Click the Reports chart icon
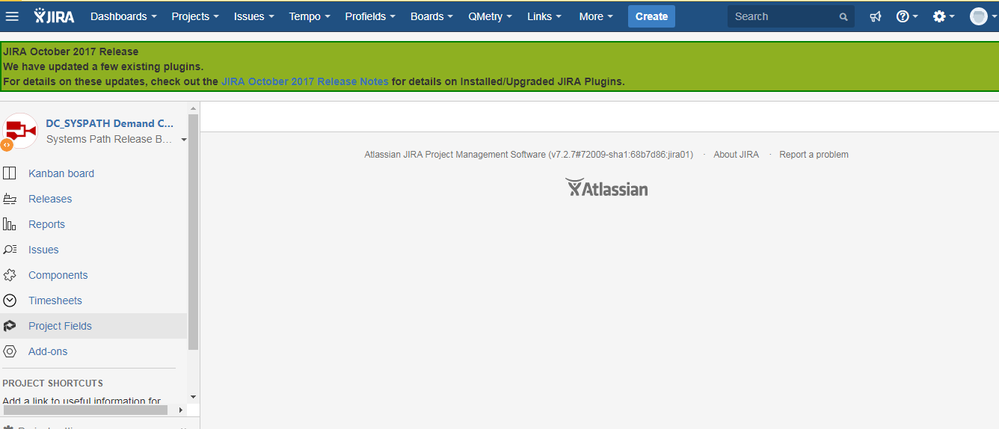 point(10,224)
